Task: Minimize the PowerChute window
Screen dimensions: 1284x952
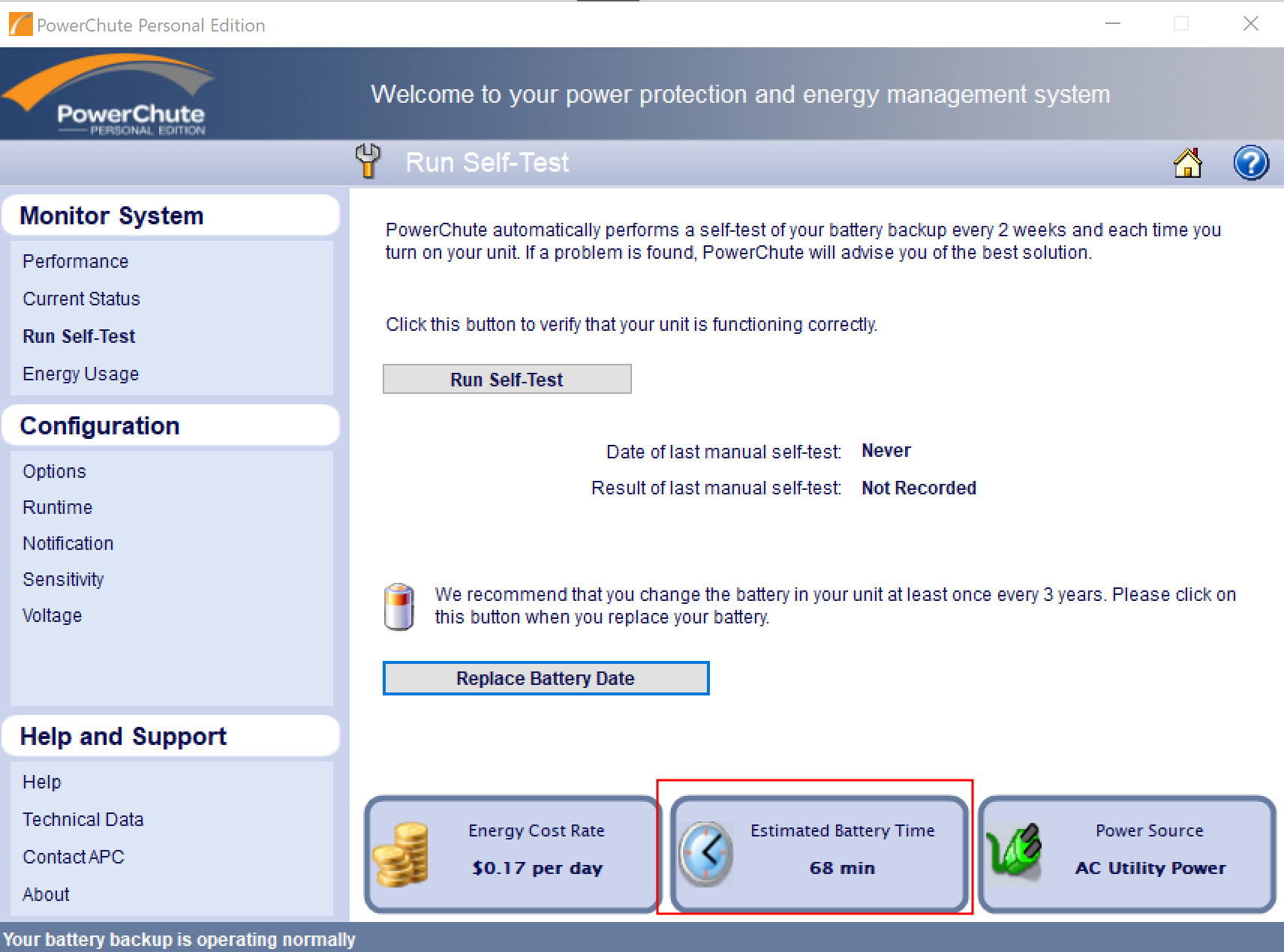Action: point(1113,24)
